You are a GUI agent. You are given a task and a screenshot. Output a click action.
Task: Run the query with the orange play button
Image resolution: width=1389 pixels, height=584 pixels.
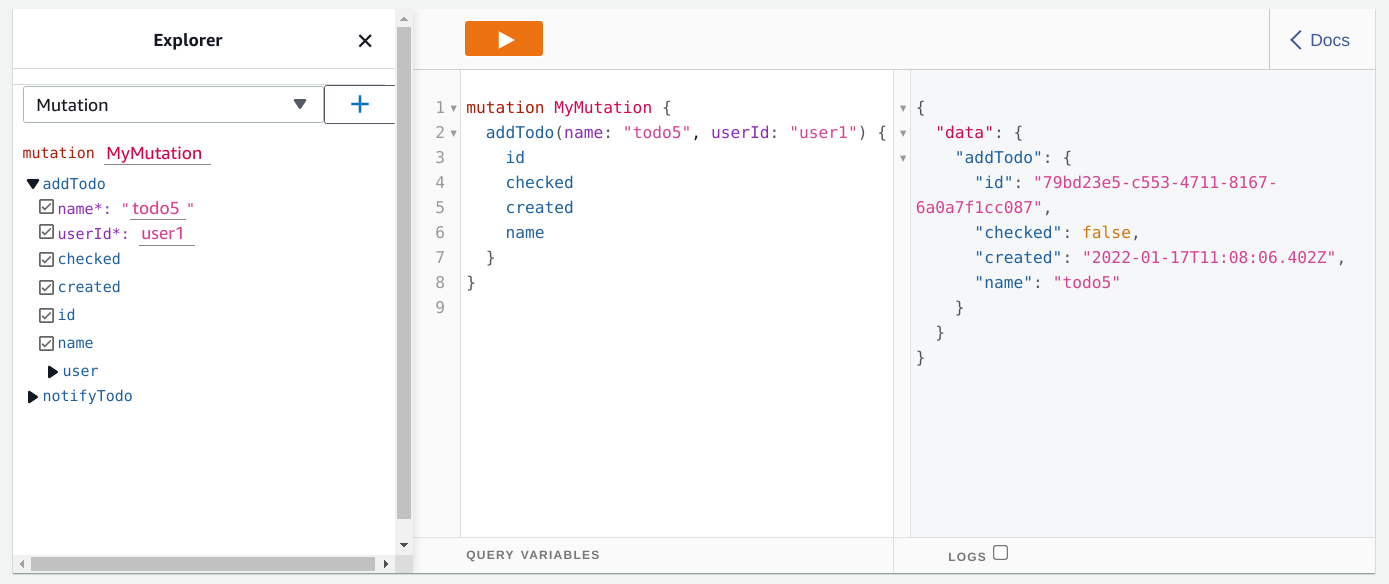[x=503, y=39]
